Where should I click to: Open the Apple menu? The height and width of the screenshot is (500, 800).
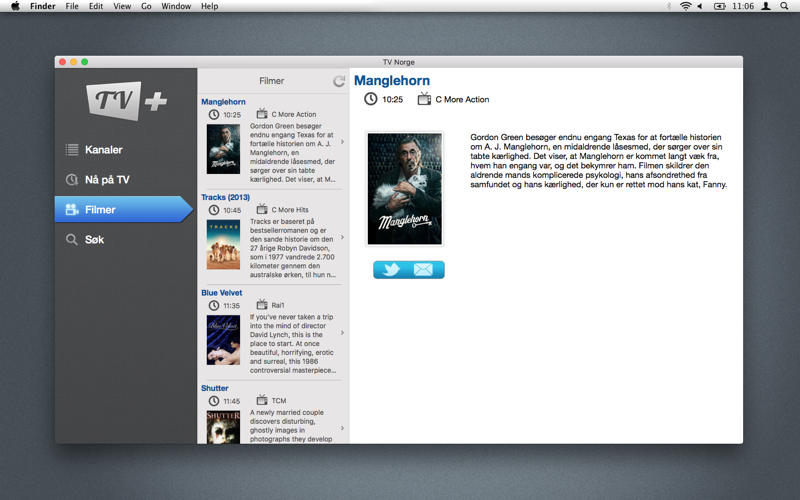click(15, 6)
